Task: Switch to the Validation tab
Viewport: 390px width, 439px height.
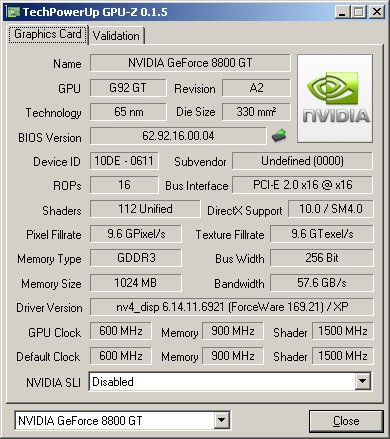Action: coord(116,36)
